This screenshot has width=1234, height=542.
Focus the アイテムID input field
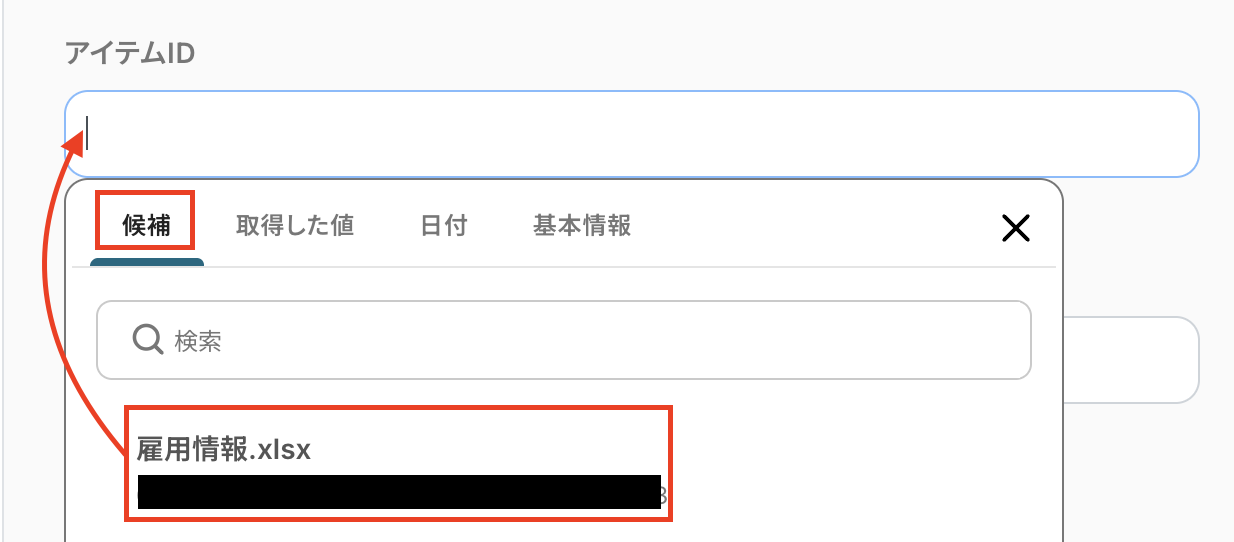[632, 134]
